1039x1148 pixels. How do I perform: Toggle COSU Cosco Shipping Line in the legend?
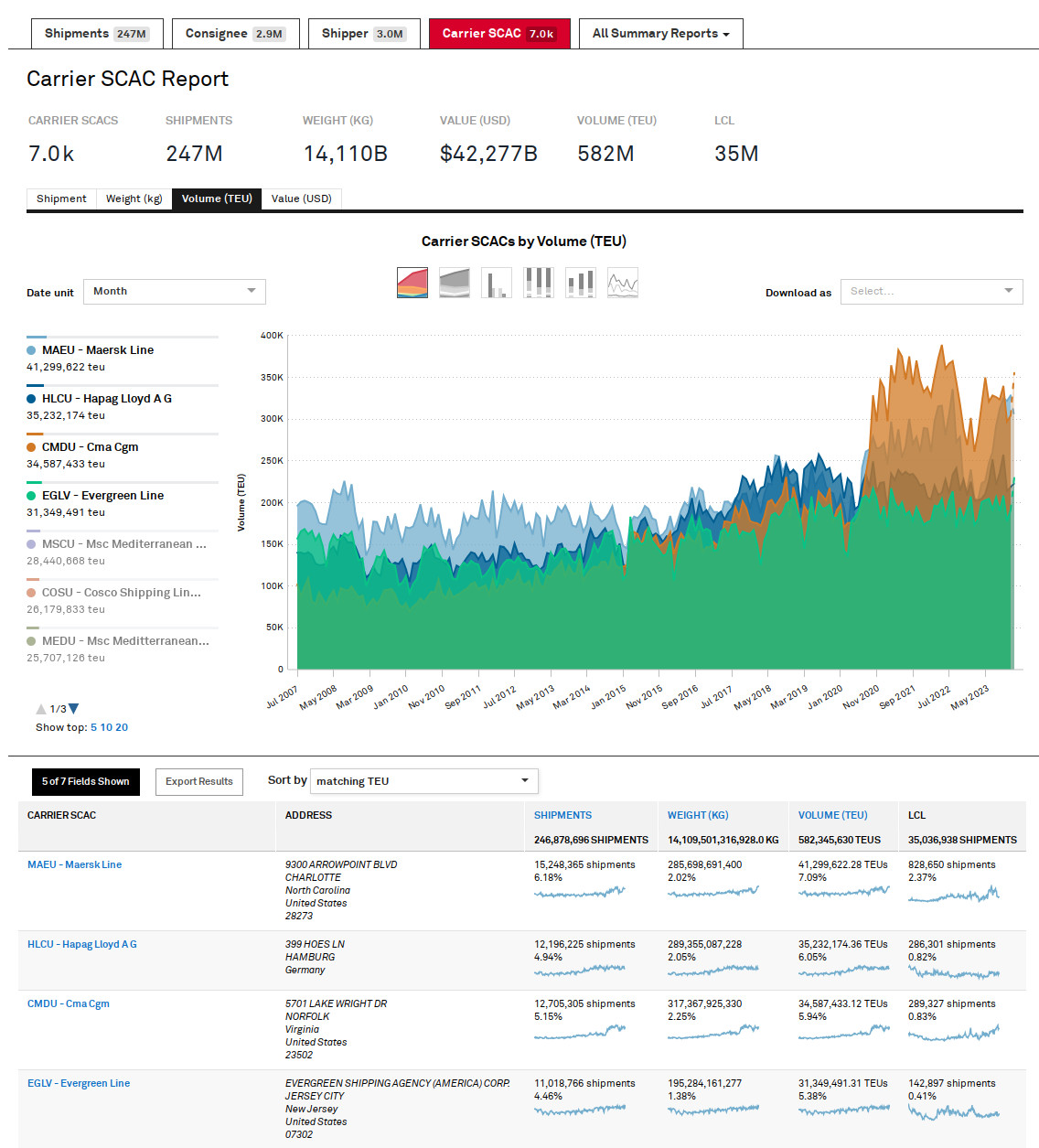click(x=33, y=593)
